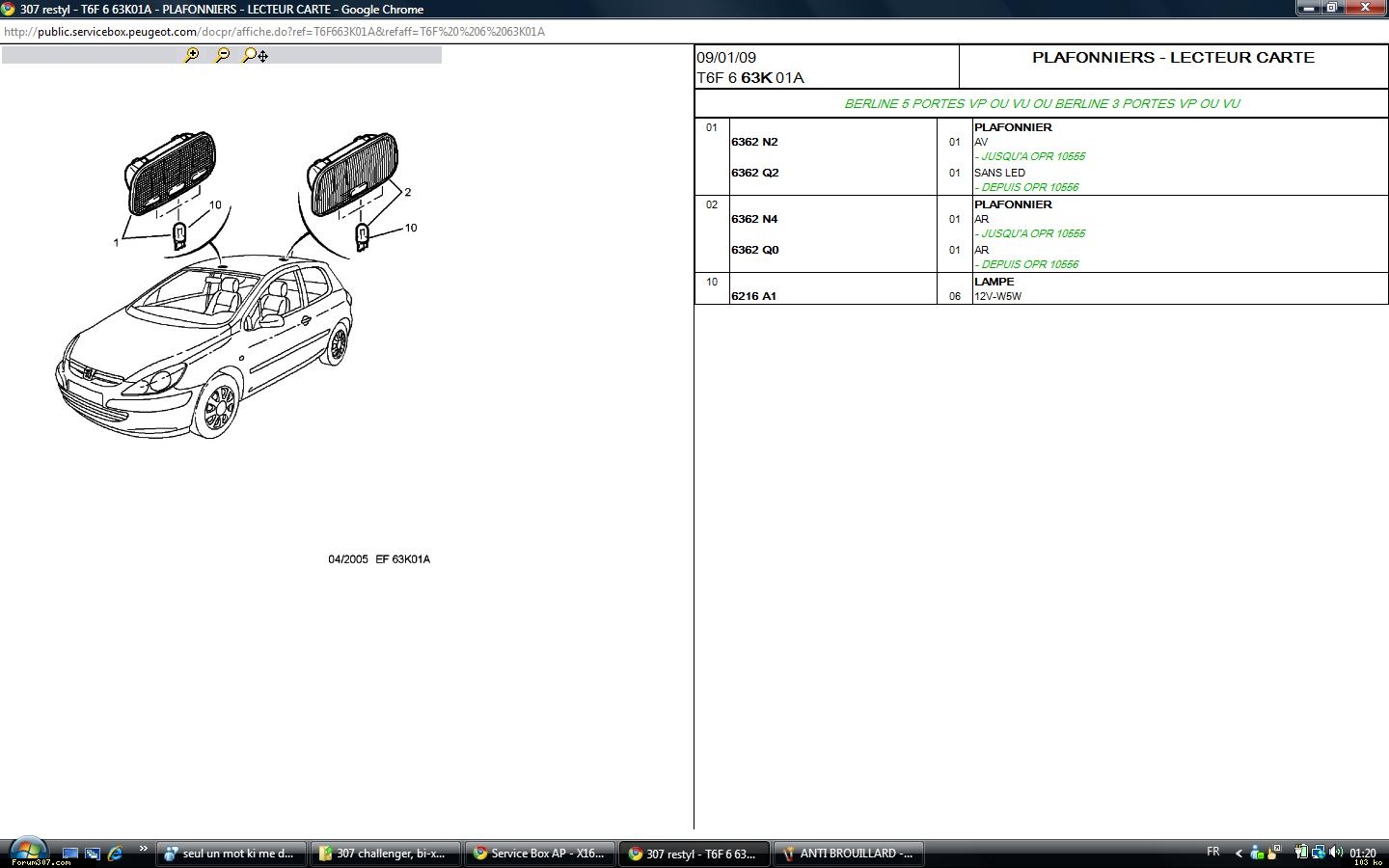Click '04/2005 EF 63K01A' diagram caption

pyautogui.click(x=379, y=559)
